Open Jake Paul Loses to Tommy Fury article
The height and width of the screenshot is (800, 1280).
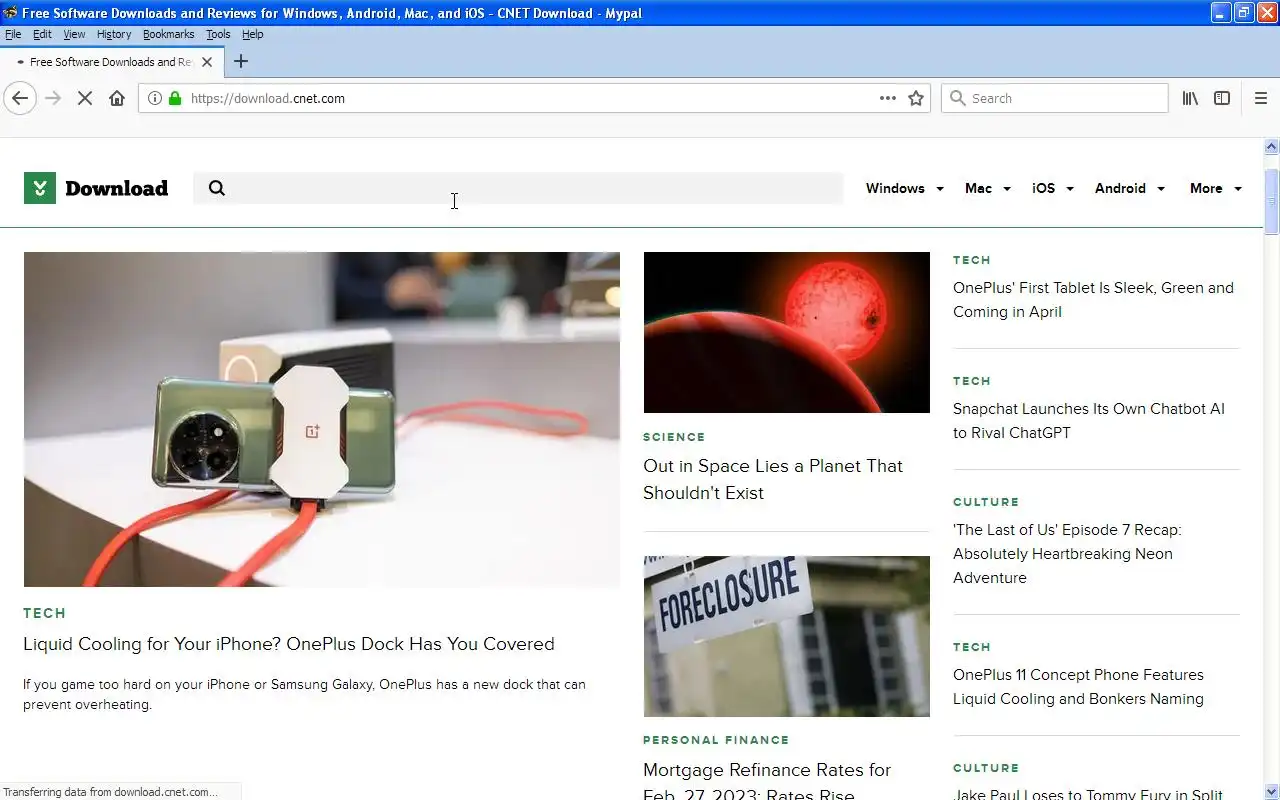[x=1088, y=794]
